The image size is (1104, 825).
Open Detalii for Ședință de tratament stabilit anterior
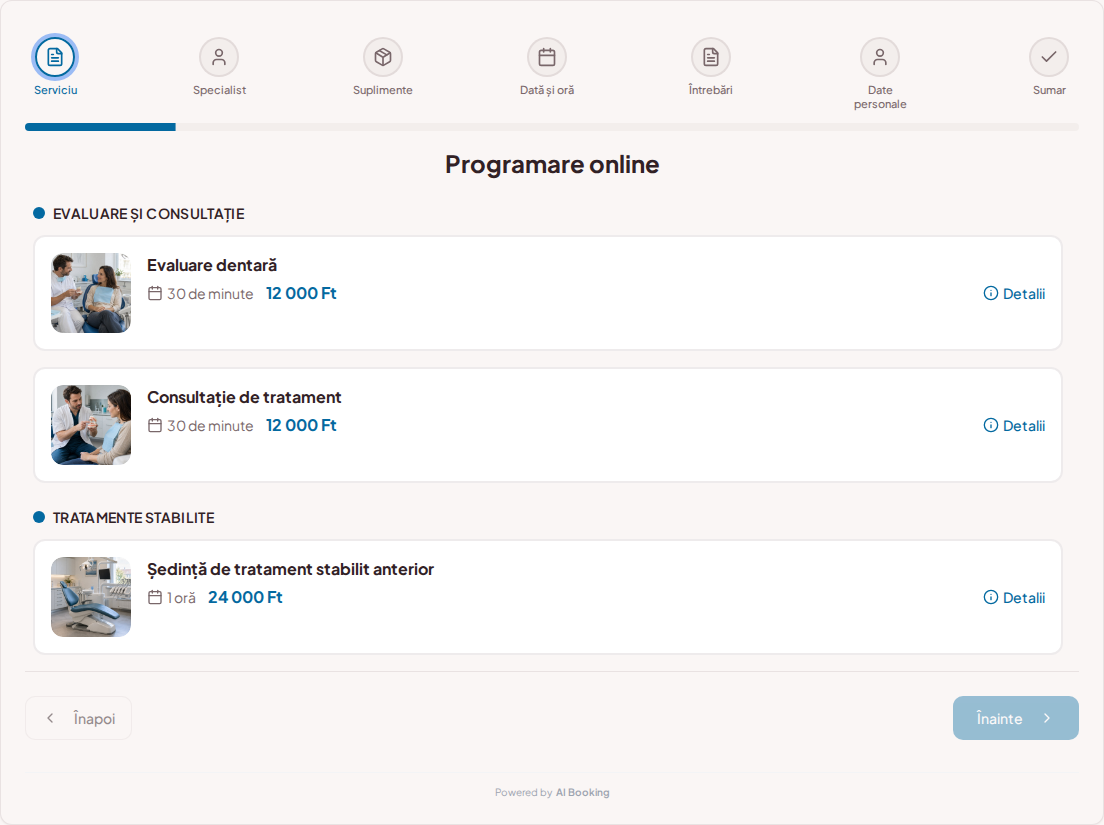pos(1014,597)
